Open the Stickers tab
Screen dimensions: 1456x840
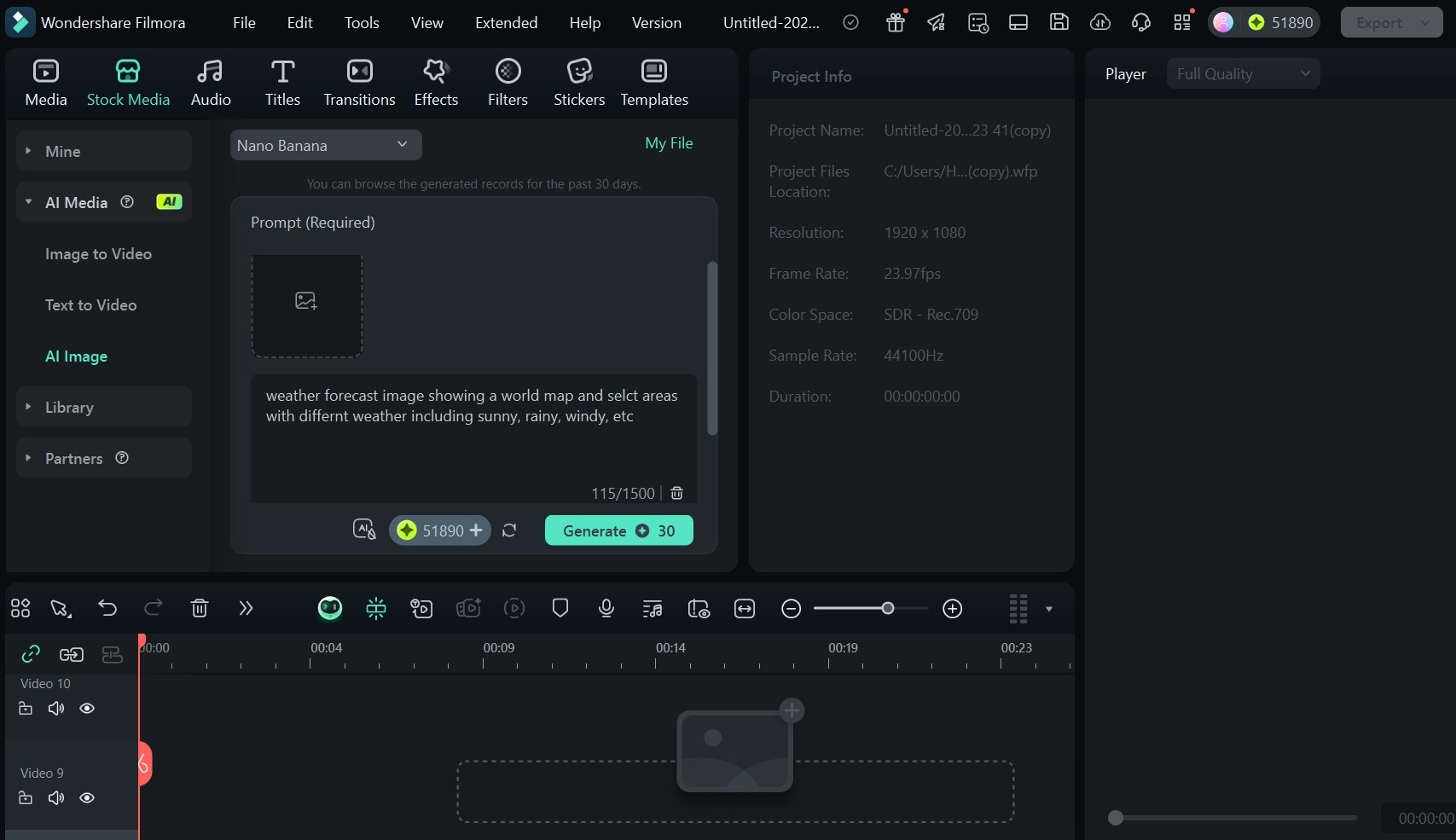tap(579, 83)
